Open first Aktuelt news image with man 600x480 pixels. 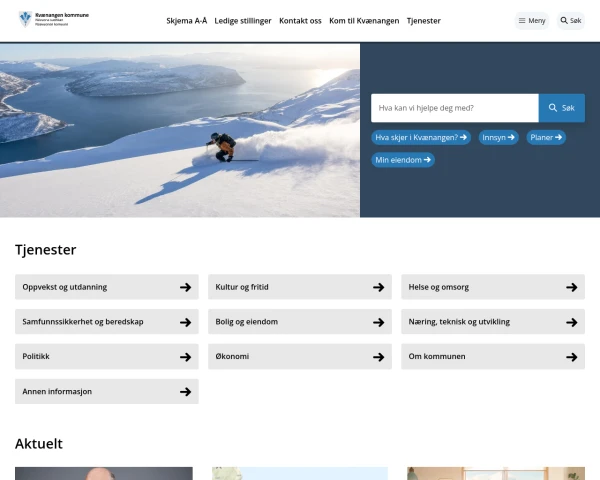click(x=104, y=473)
